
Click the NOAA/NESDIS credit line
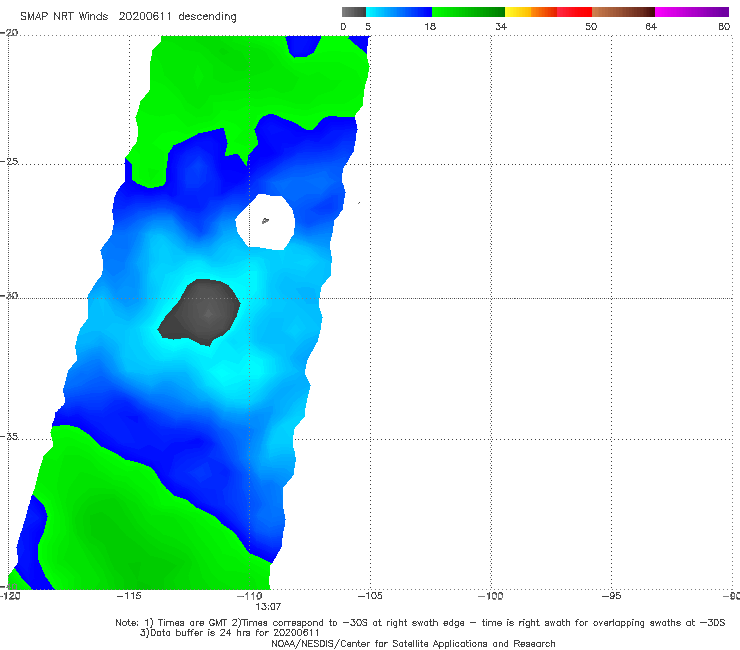(x=413, y=643)
